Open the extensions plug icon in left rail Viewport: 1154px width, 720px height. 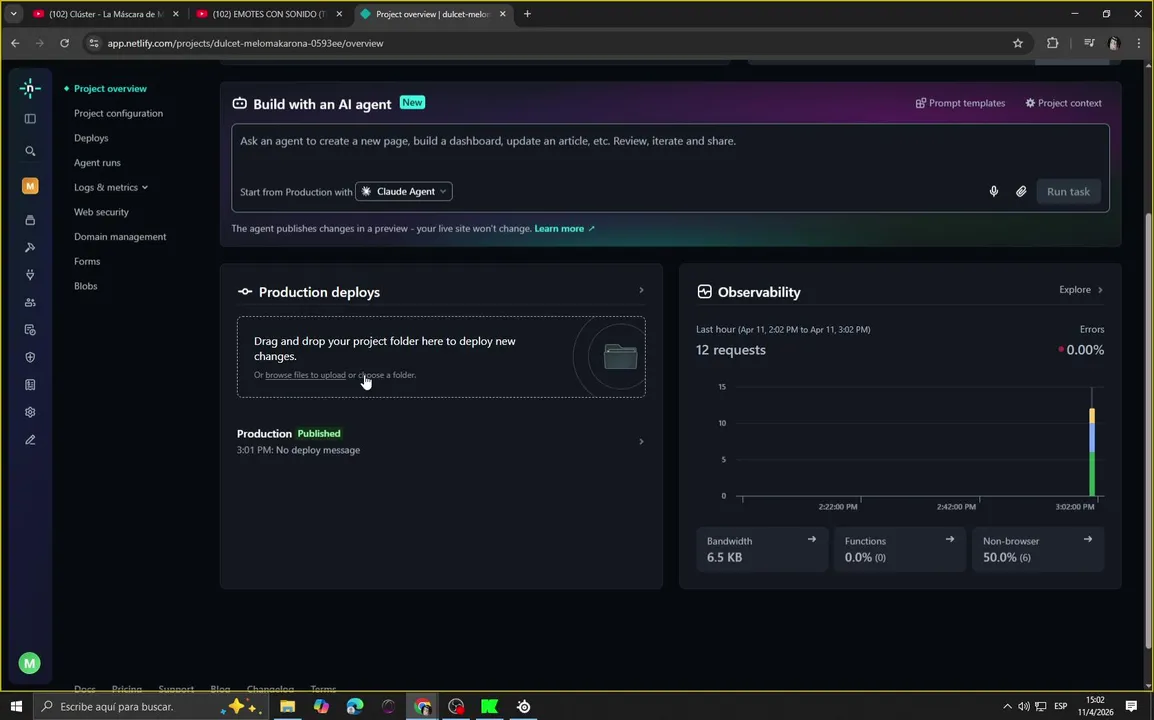point(30,275)
